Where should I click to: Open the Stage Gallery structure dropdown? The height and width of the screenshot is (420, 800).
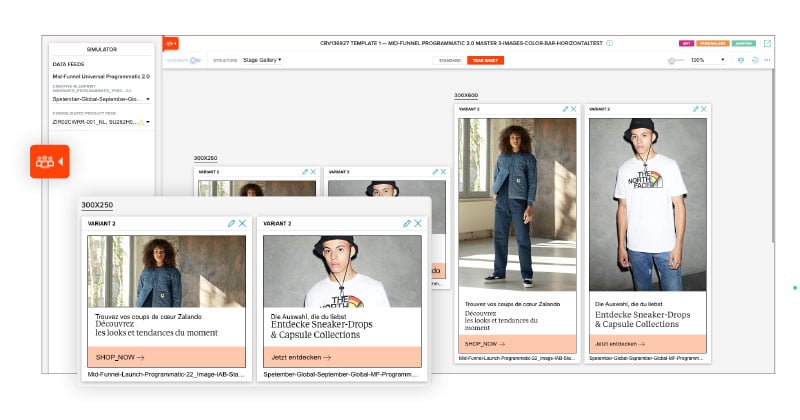pos(264,60)
